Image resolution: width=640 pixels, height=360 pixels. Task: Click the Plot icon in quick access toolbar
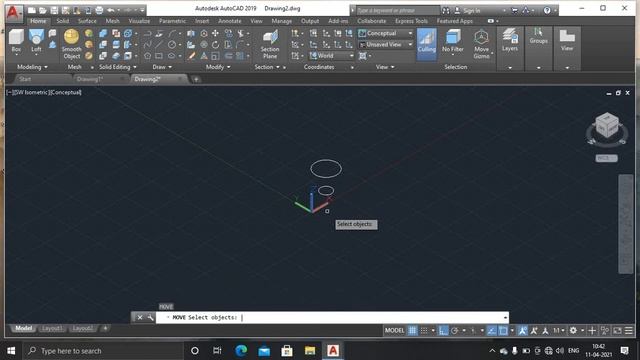(x=99, y=10)
